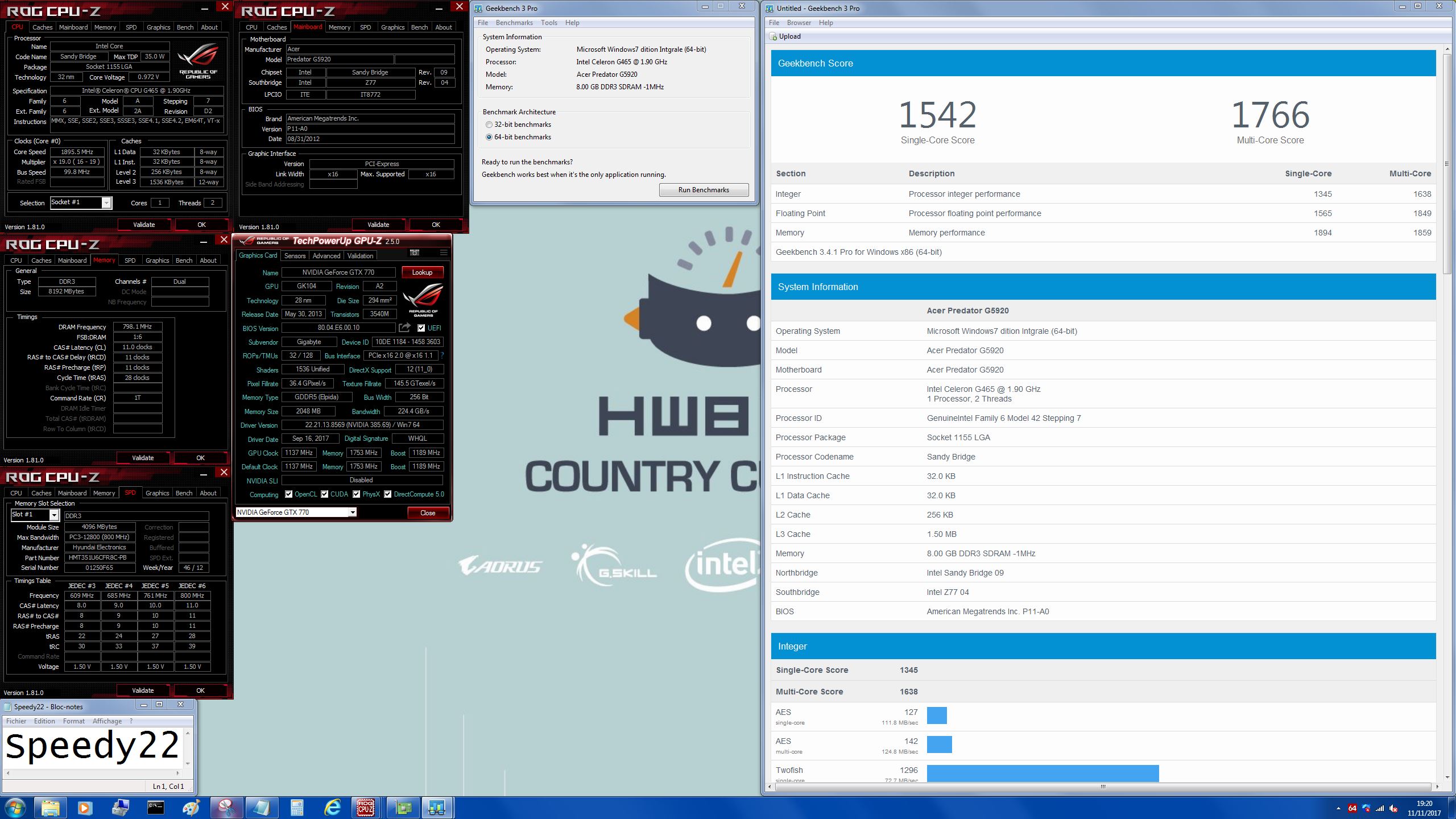Select the 64-bit benchmarks radio button
Screen dimensions: 1456x819
(489, 137)
